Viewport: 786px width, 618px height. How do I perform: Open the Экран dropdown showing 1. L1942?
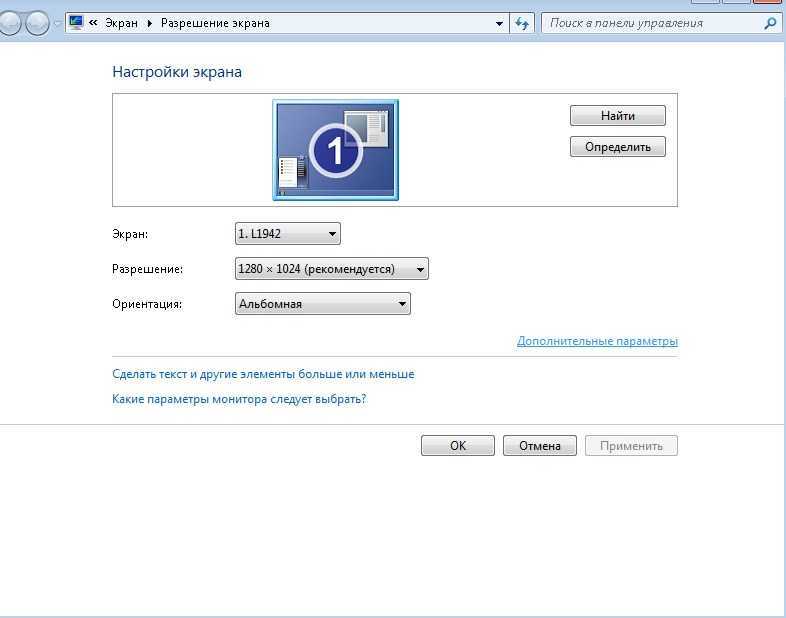point(288,234)
